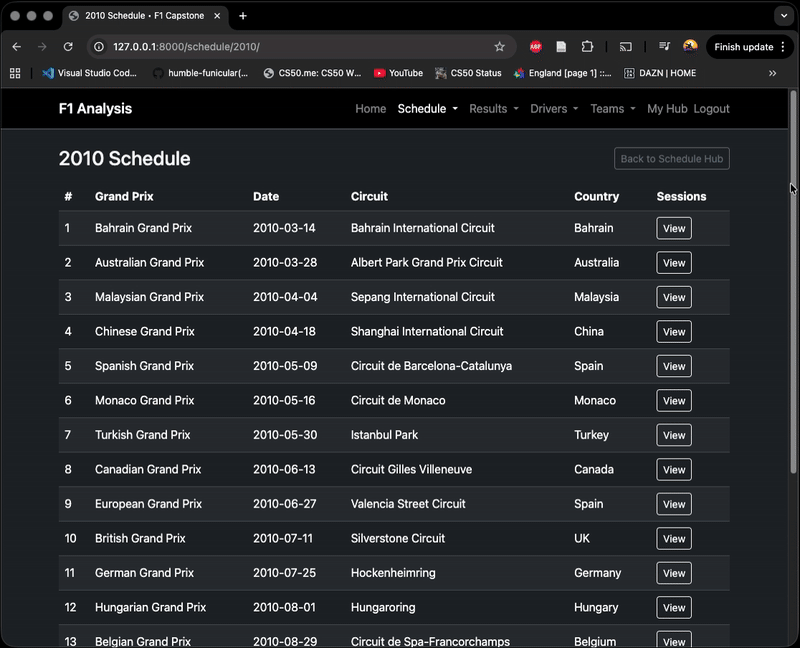Reload the current page

point(68,47)
